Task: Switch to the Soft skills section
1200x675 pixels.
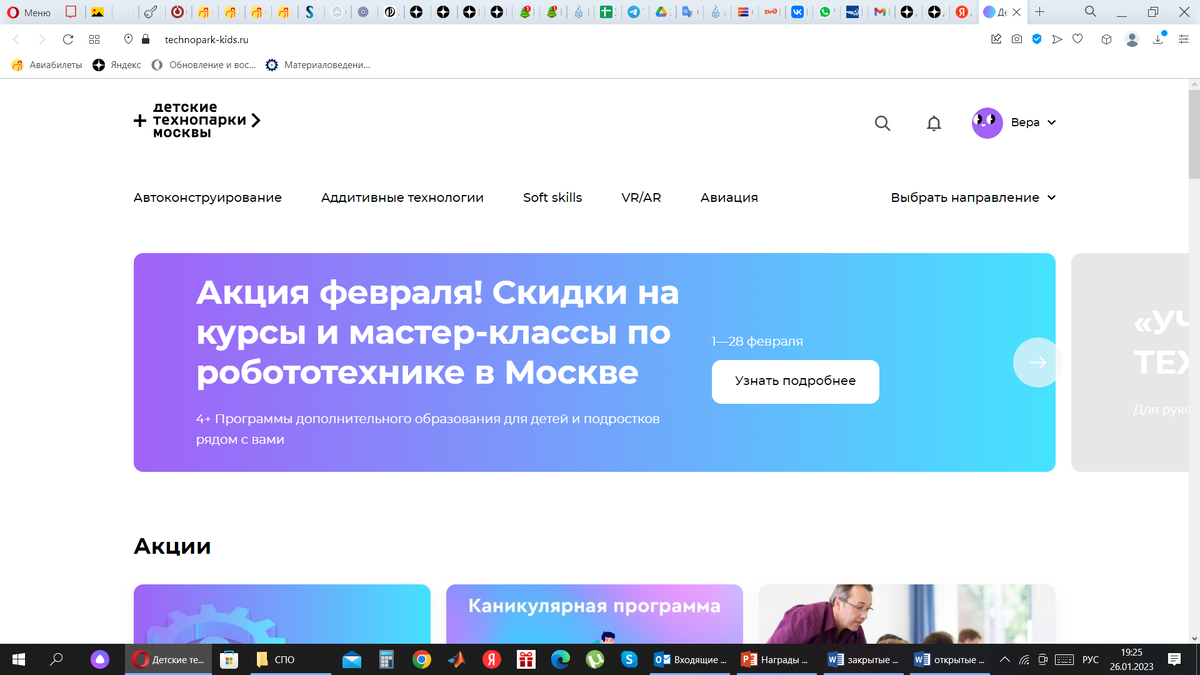Action: click(x=552, y=197)
